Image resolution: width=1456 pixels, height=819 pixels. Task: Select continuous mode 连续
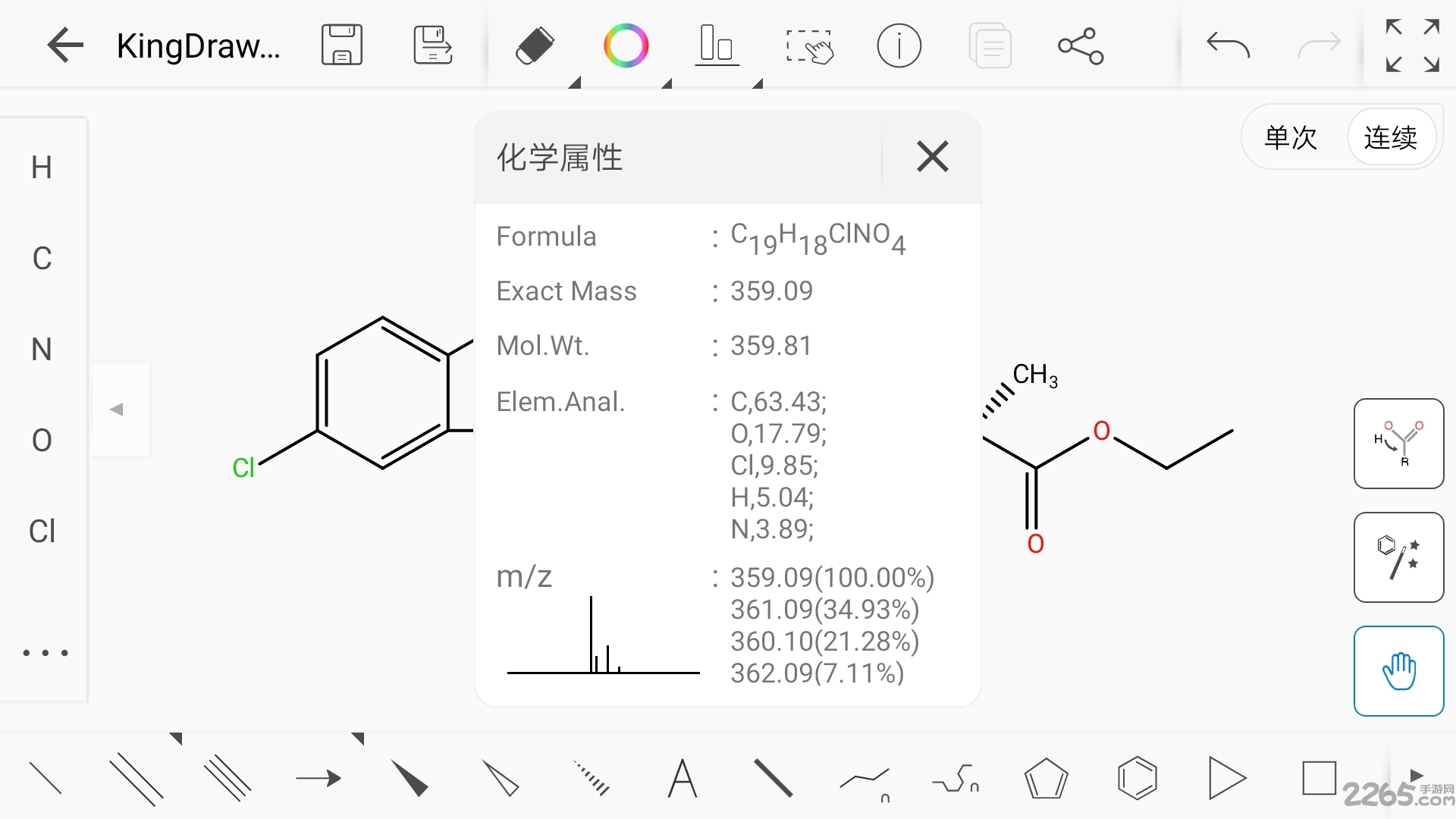coord(1391,137)
